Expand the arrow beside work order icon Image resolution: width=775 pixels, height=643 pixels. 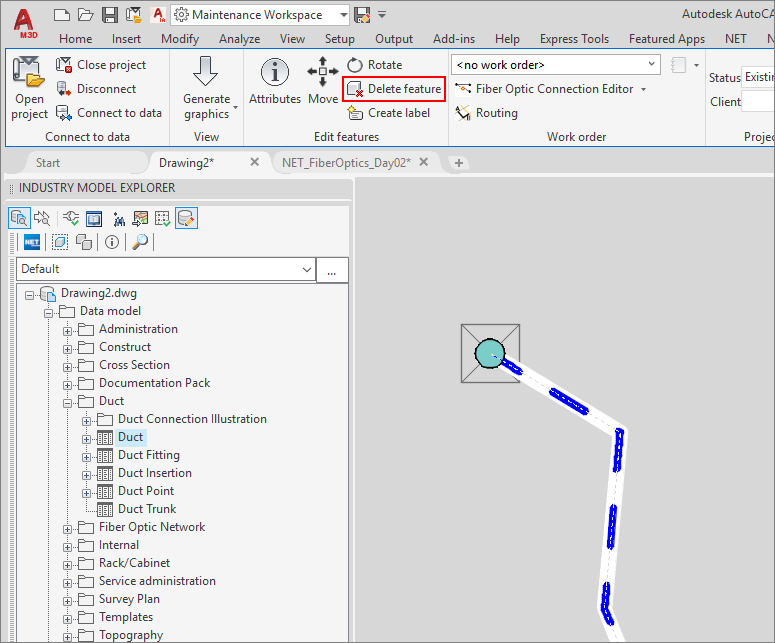(696, 65)
